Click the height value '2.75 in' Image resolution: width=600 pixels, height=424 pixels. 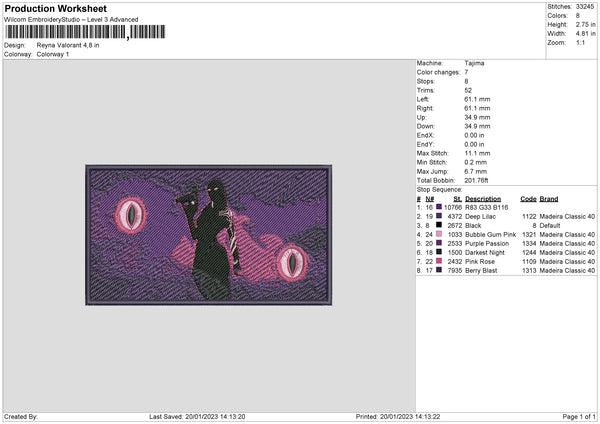[585, 24]
